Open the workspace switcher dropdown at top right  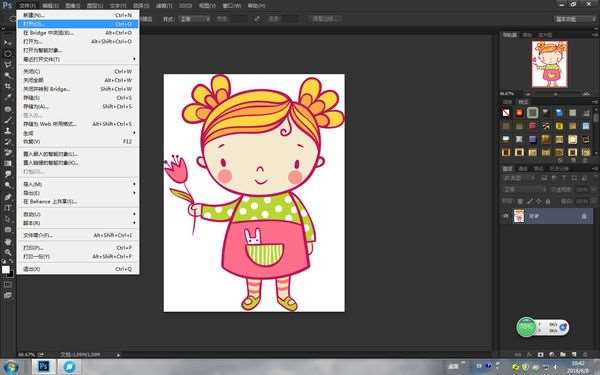575,19
